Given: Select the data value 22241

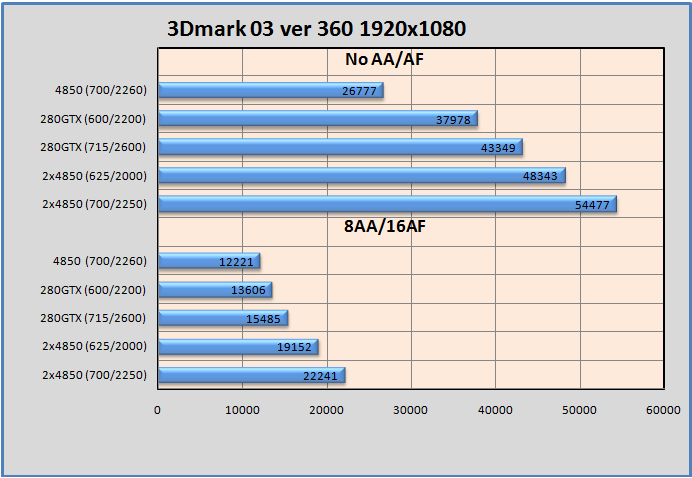Looking at the screenshot, I should tap(320, 376).
